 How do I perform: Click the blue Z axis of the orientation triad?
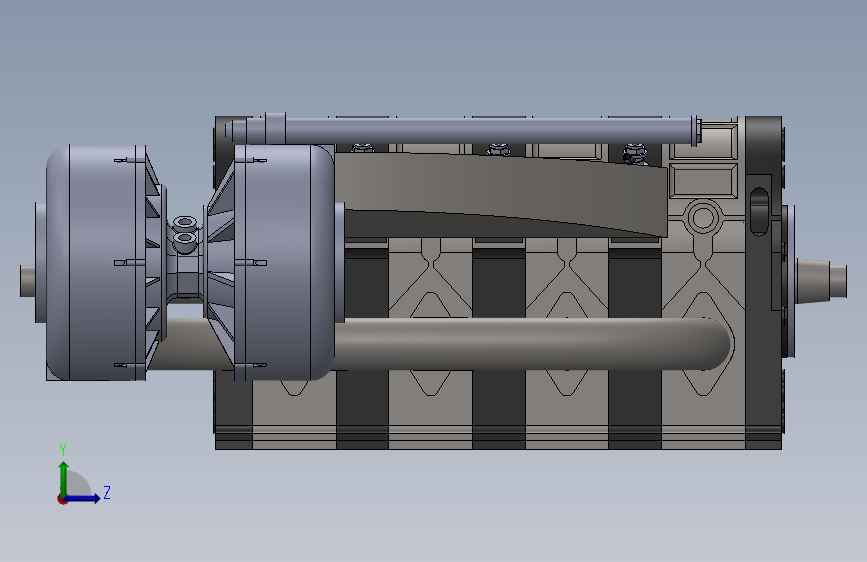tap(83, 498)
